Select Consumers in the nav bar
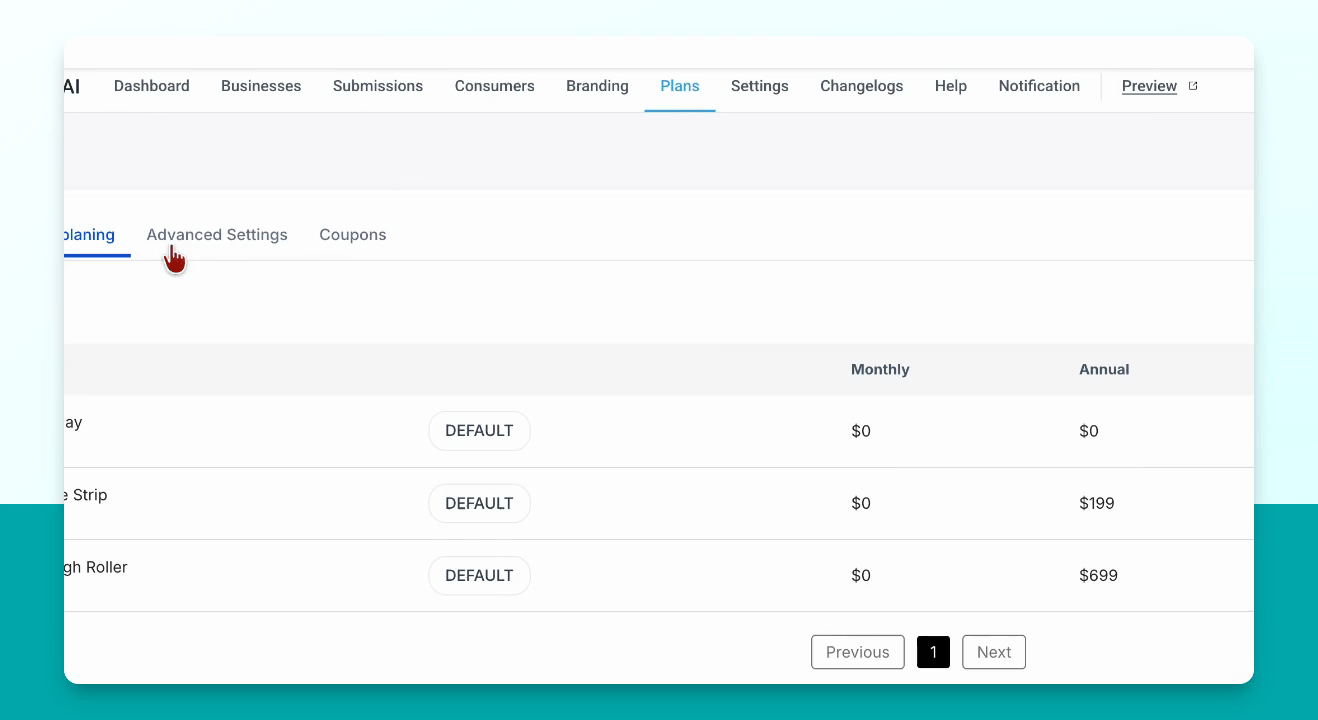Image resolution: width=1318 pixels, height=720 pixels. [x=494, y=86]
